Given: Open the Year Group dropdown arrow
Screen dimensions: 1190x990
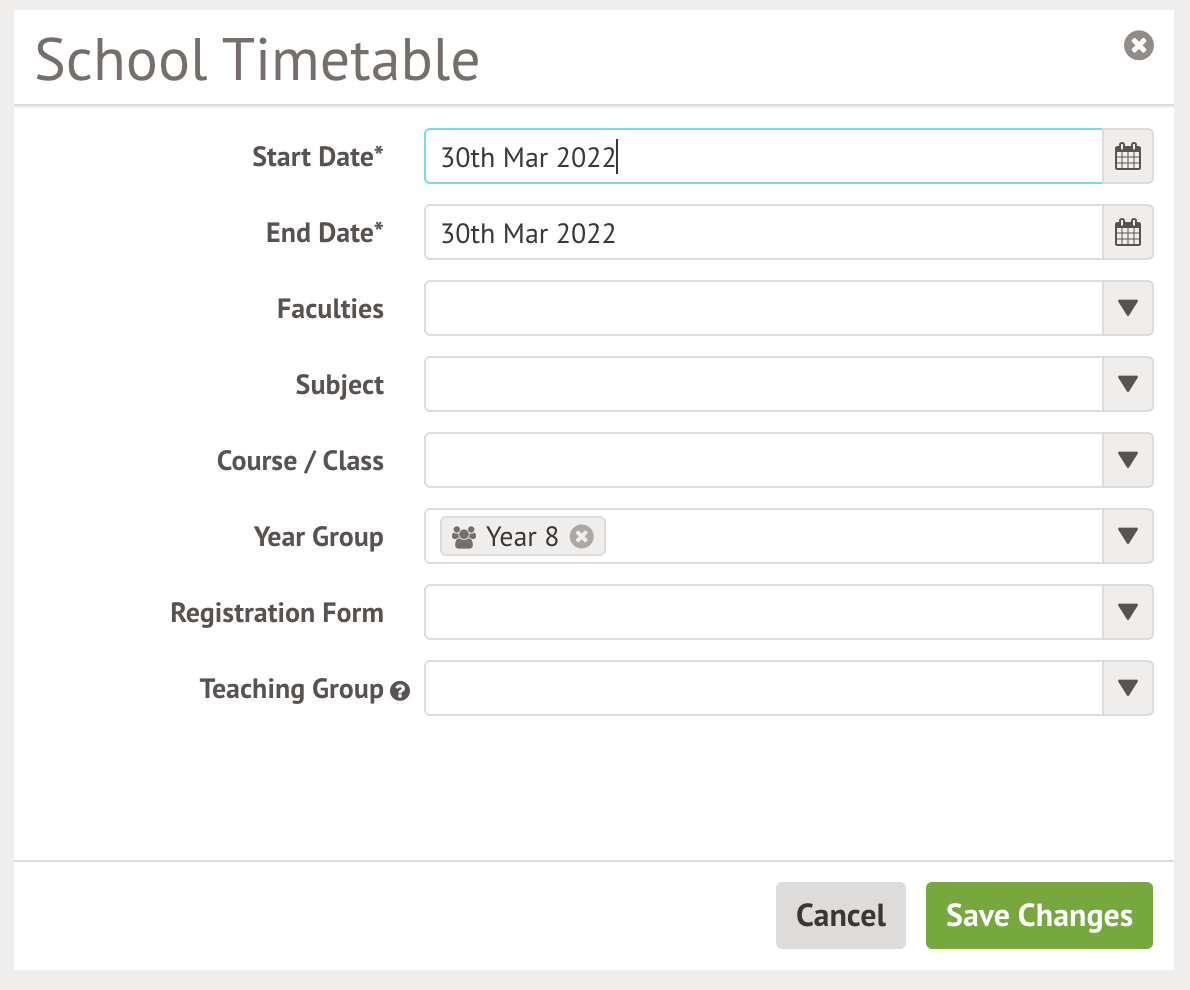Looking at the screenshot, I should pos(1128,536).
